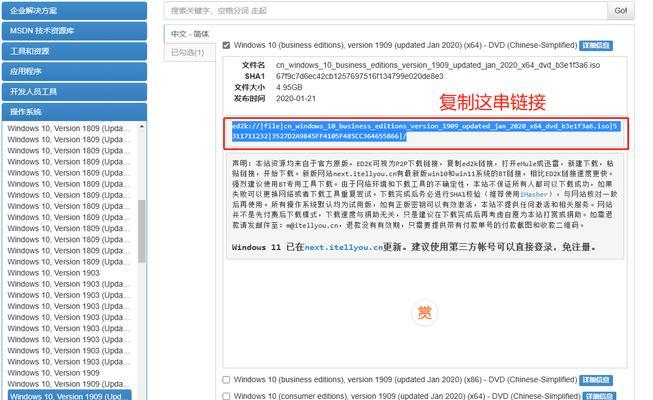The image size is (653, 400).
Task: Collapse the 操作系统 sidebar section
Action: click(74, 112)
